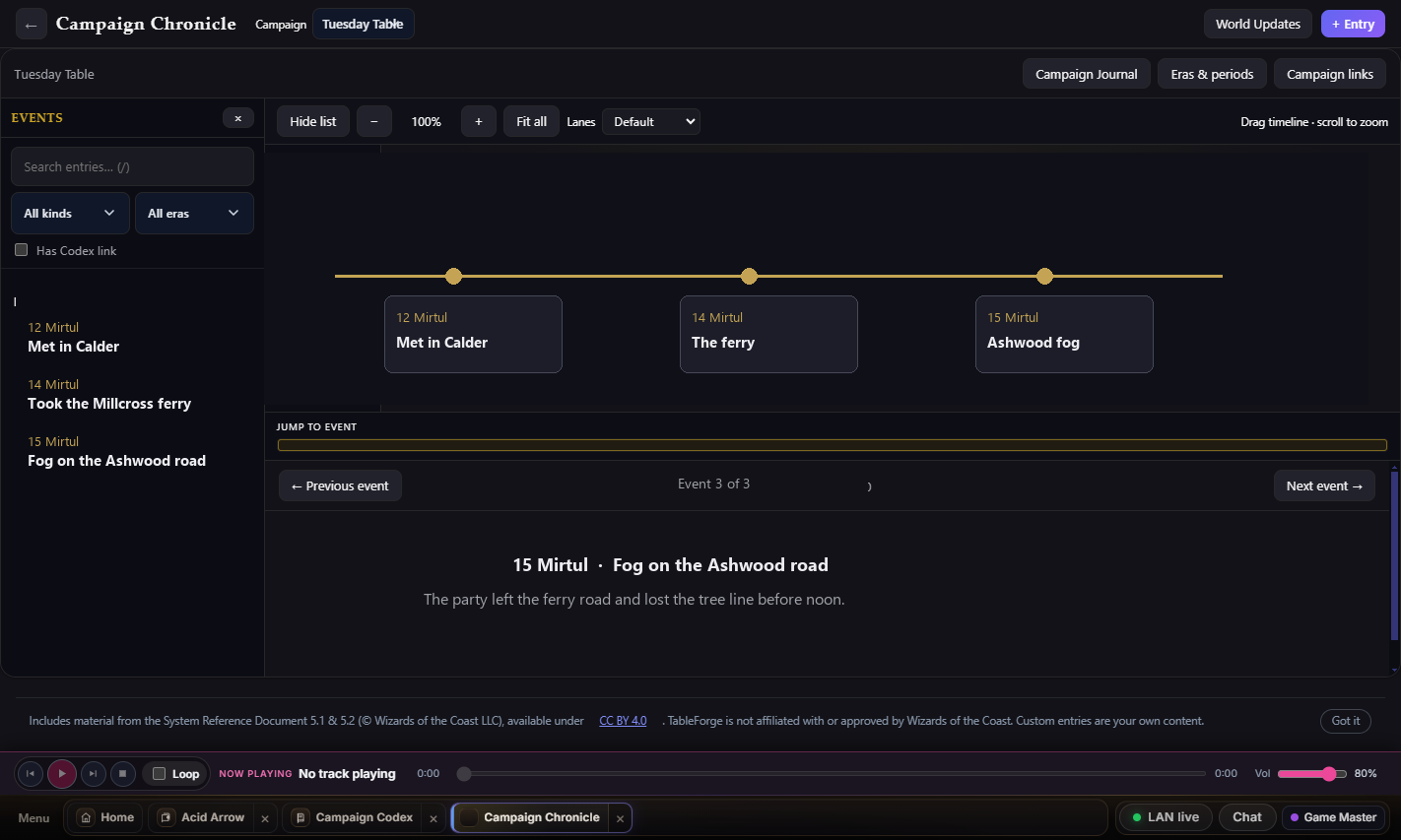Click the Jump to event slider bar
1401x840 pixels.
click(832, 445)
